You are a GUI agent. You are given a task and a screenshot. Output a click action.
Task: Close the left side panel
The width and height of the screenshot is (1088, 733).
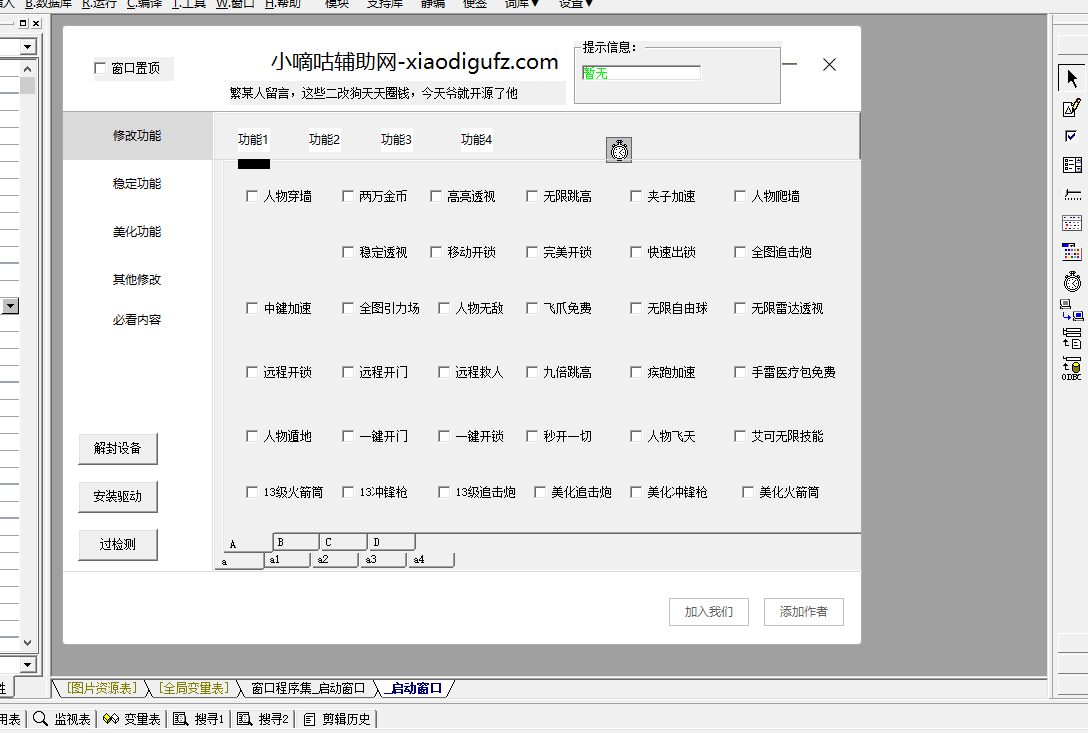(x=36, y=23)
